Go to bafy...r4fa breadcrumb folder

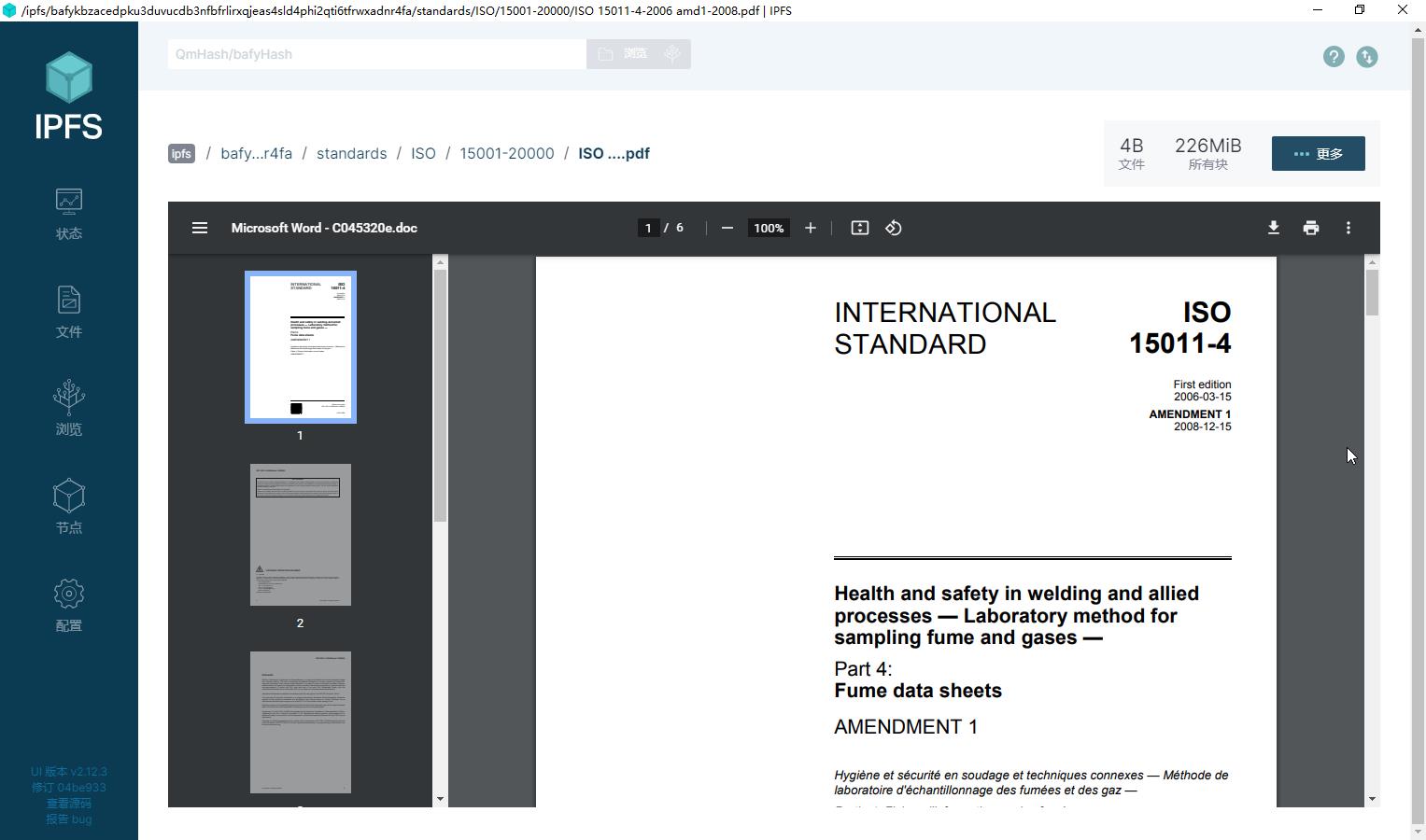257,154
